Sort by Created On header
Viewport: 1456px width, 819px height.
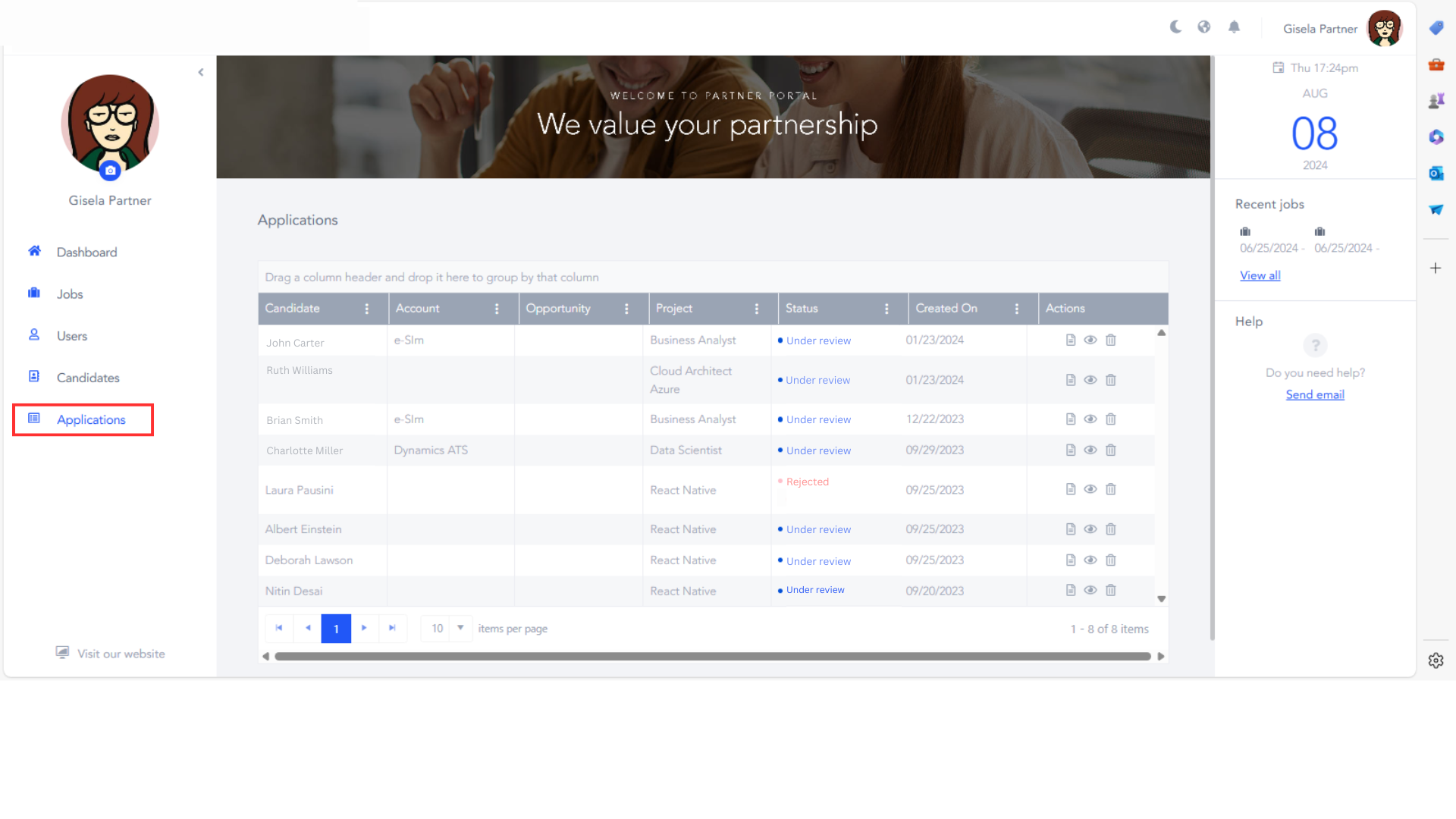point(946,308)
